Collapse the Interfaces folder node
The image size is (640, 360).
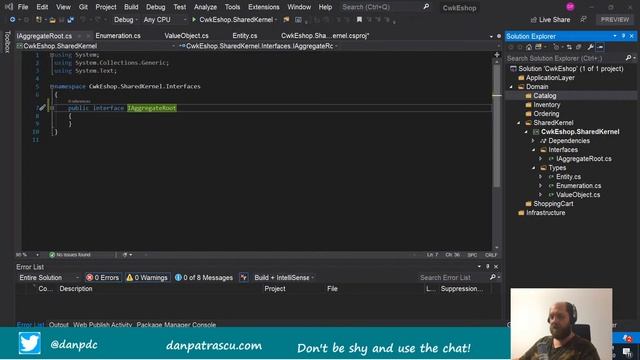click(533, 150)
